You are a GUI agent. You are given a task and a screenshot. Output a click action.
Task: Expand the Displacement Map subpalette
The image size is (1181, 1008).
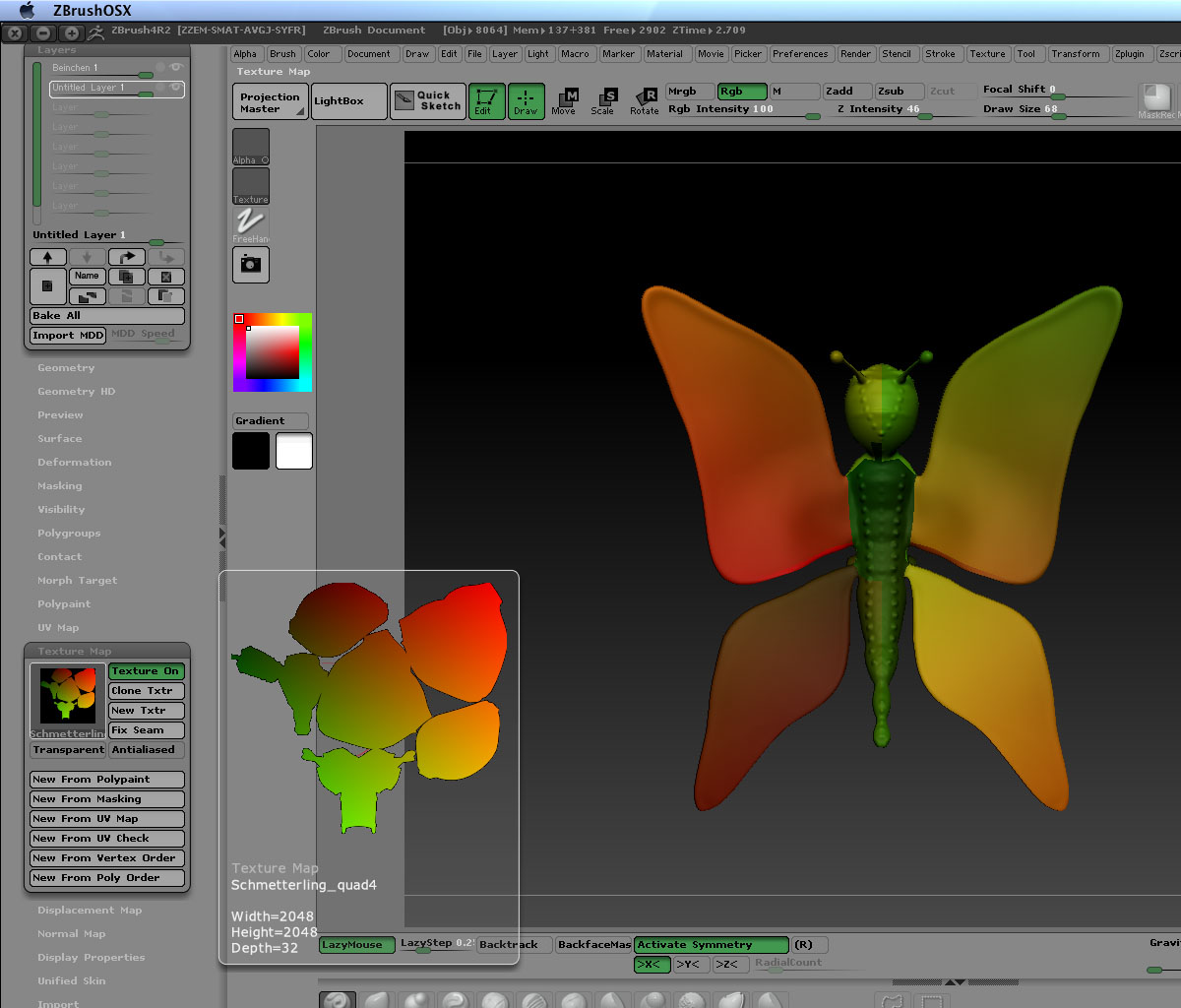(x=90, y=911)
